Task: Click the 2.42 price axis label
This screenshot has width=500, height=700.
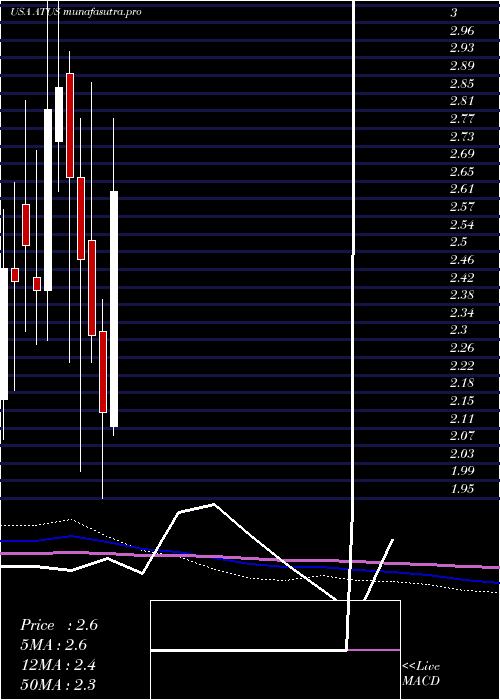Action: pos(462,278)
